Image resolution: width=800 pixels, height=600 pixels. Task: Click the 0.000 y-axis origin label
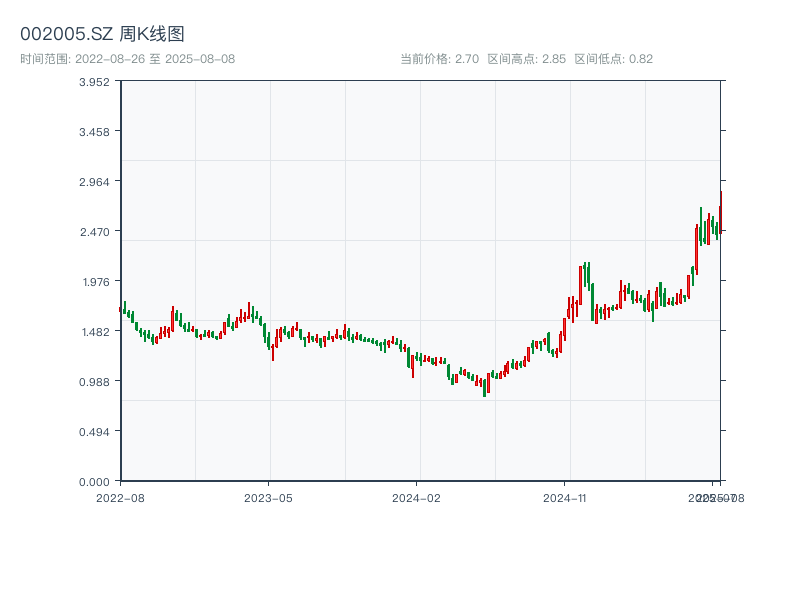pyautogui.click(x=94, y=481)
